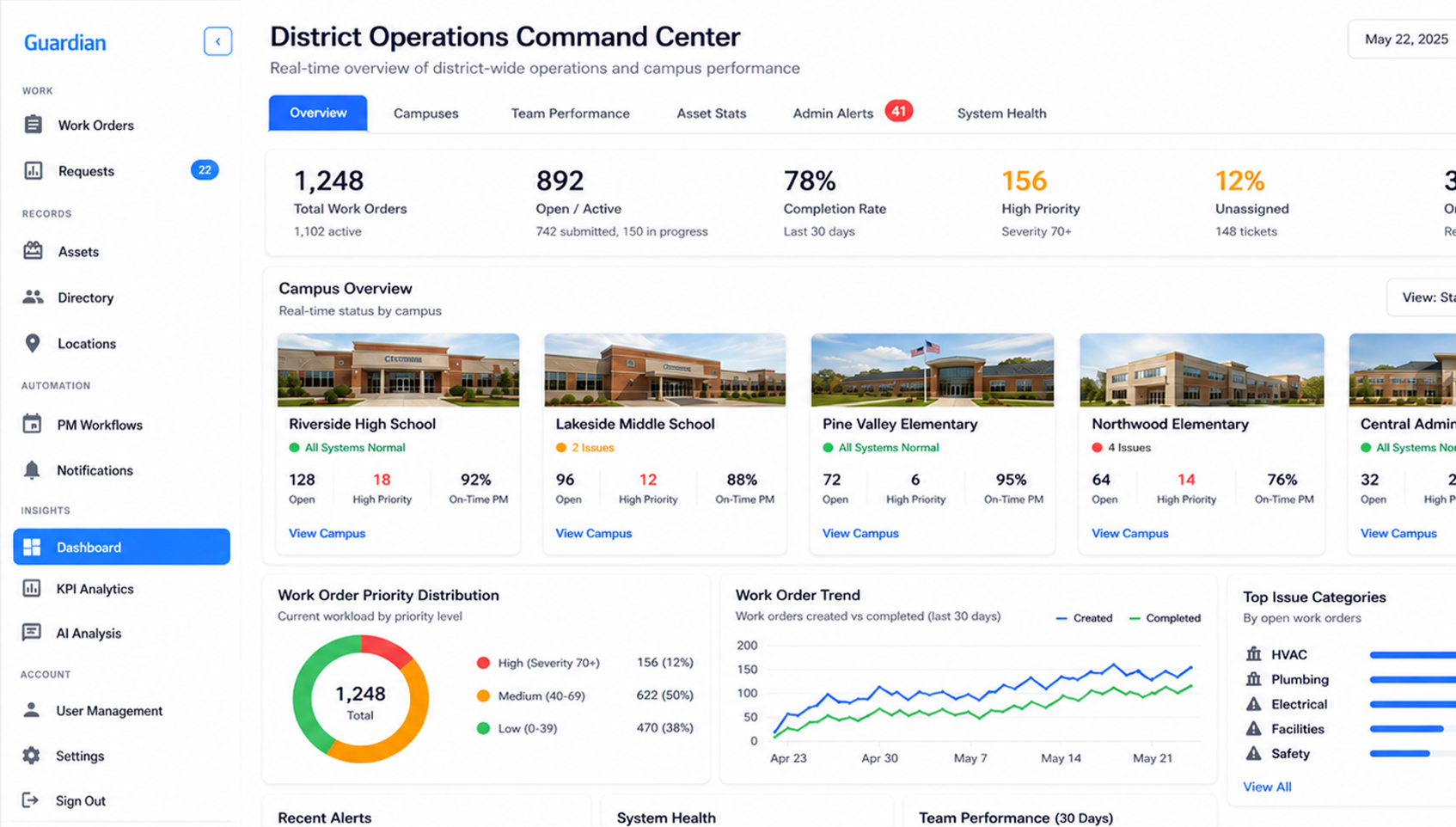Image resolution: width=1456 pixels, height=827 pixels.
Task: Click the Dashboard grid icon
Action: [32, 547]
